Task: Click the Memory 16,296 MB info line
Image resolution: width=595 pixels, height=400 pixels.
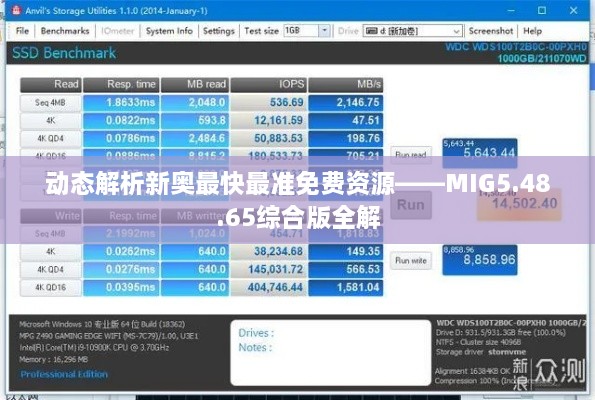Action: [54, 359]
